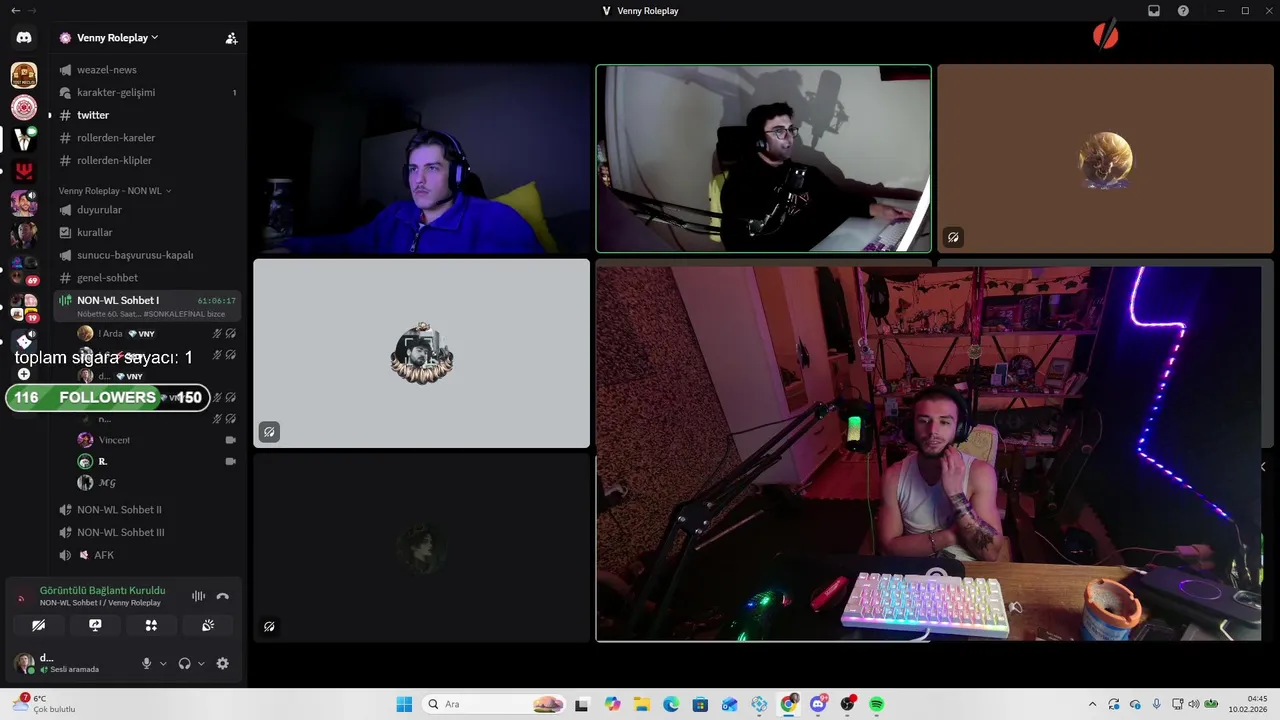
Task: Select voice participant ! Arda
Action: [x=157, y=333]
